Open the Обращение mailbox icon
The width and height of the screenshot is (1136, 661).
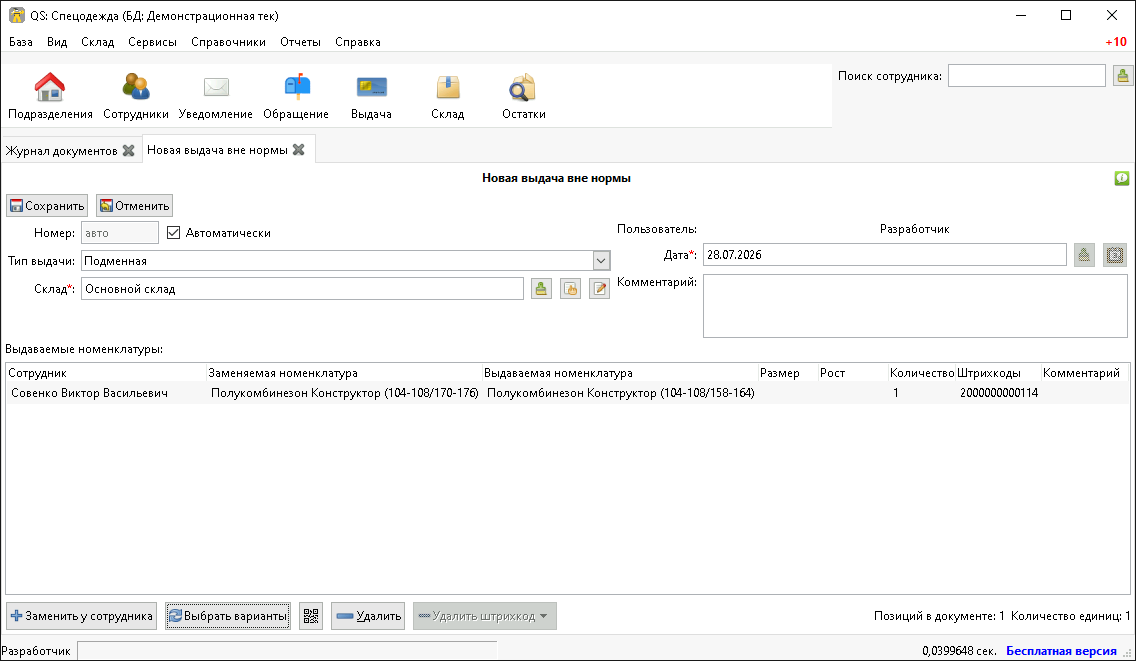296,96
